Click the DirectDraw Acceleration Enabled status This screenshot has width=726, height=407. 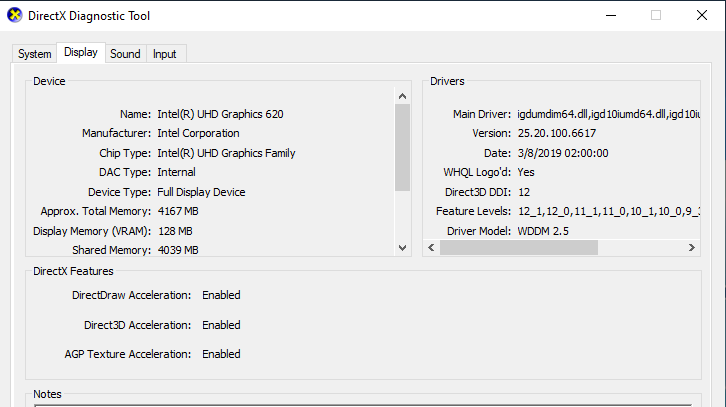(x=221, y=295)
